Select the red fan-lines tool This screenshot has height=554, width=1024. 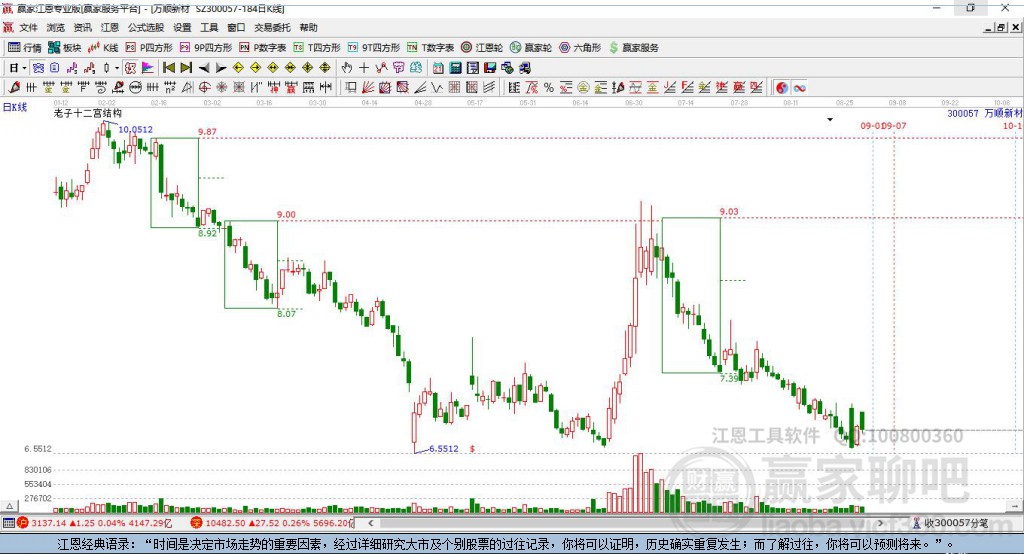368,88
